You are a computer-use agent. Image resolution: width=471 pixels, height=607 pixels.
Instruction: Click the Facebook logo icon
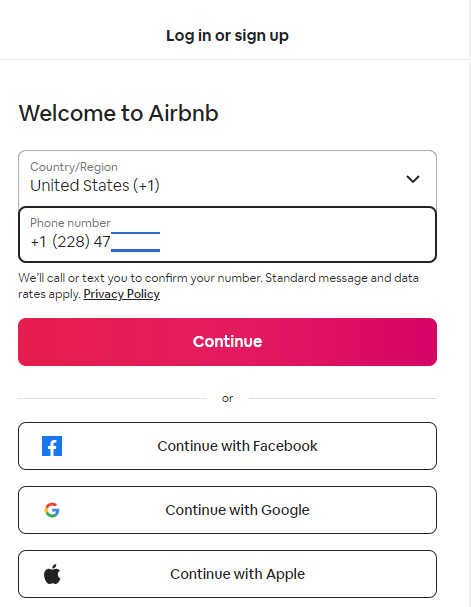(52, 446)
